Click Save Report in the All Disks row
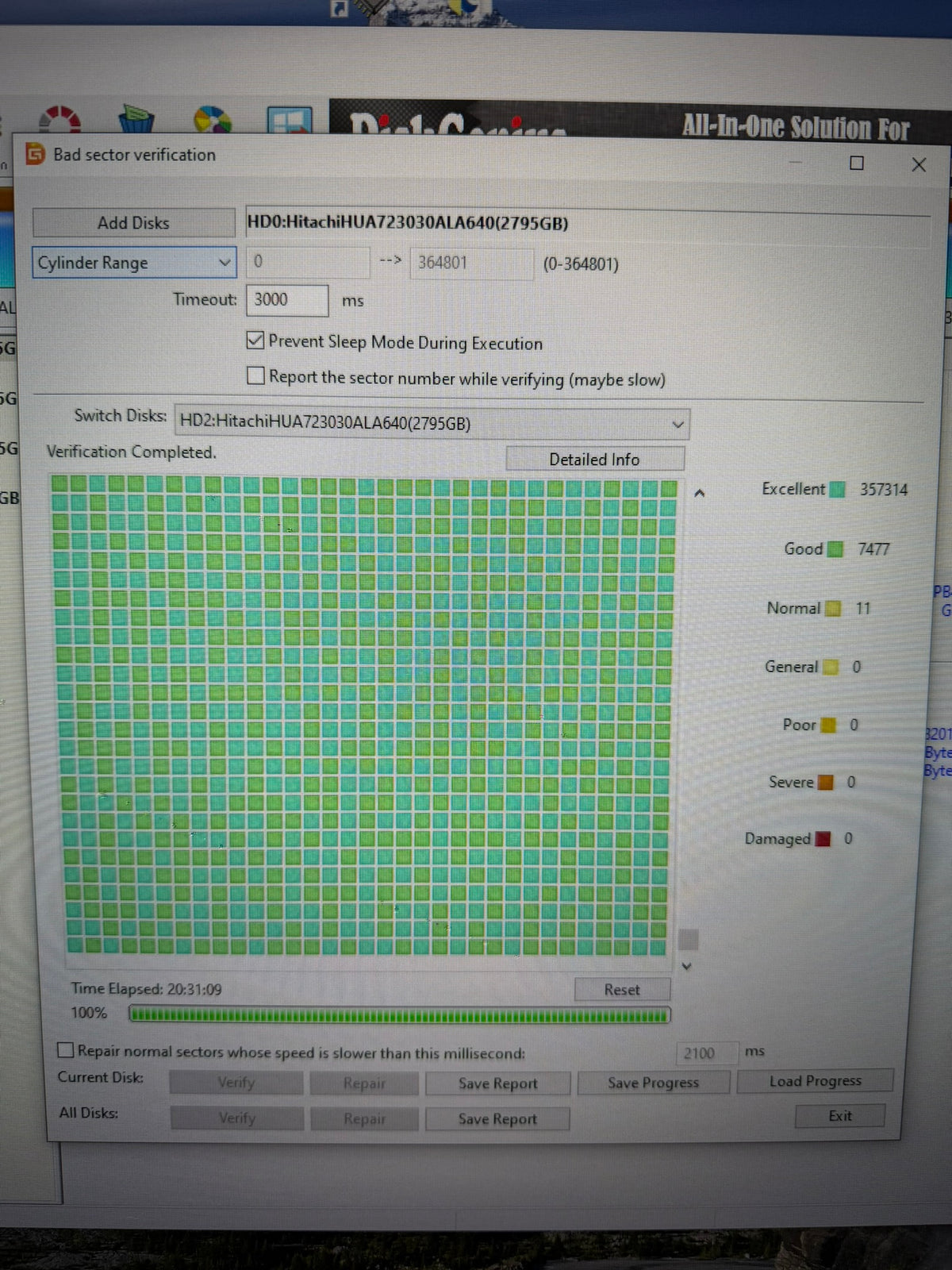 [497, 1118]
